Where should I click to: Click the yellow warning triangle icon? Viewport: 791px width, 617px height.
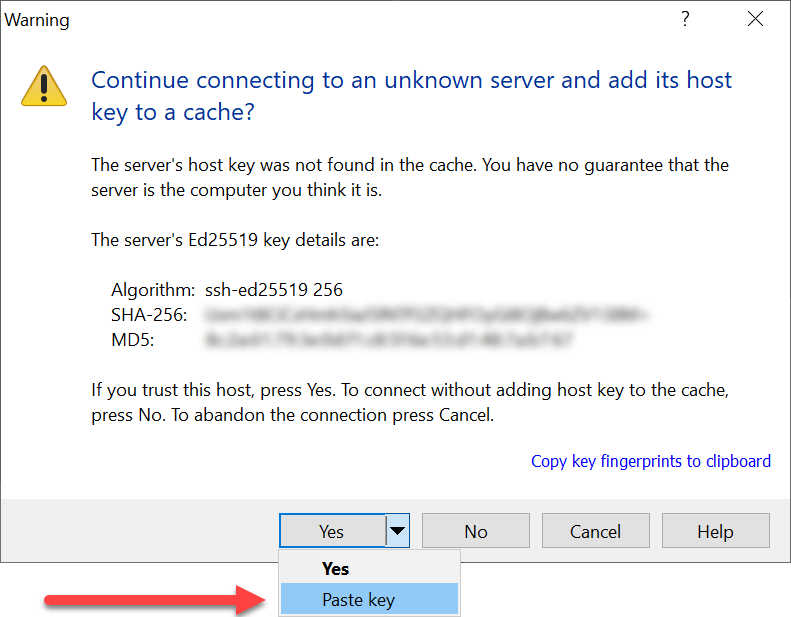pos(44,86)
